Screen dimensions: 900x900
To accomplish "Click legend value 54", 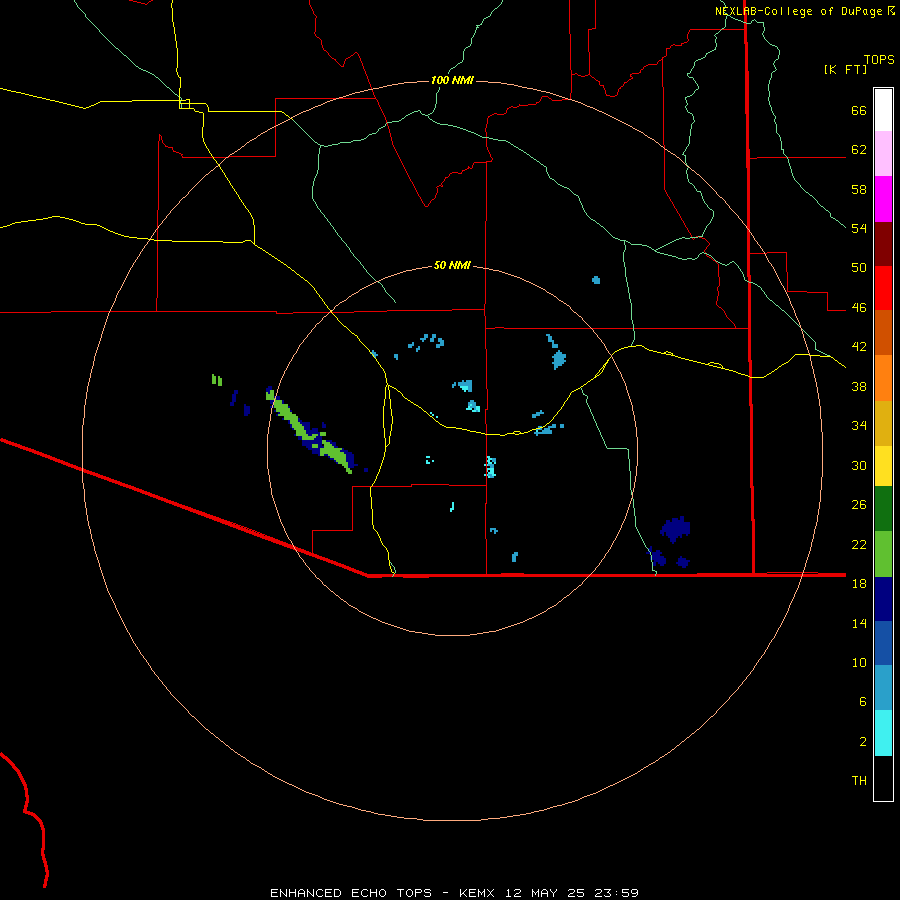I will tap(859, 228).
